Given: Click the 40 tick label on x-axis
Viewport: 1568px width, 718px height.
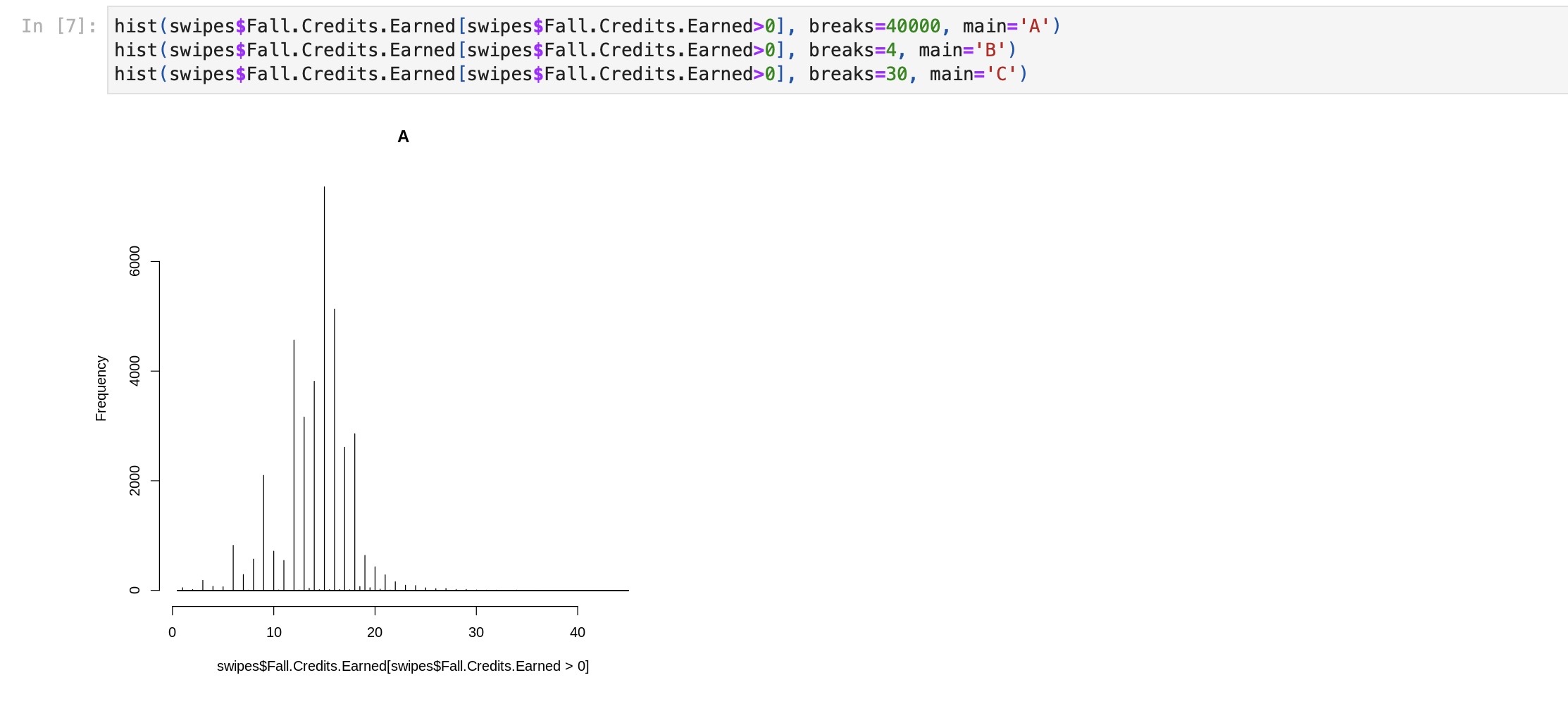Looking at the screenshot, I should [x=578, y=632].
